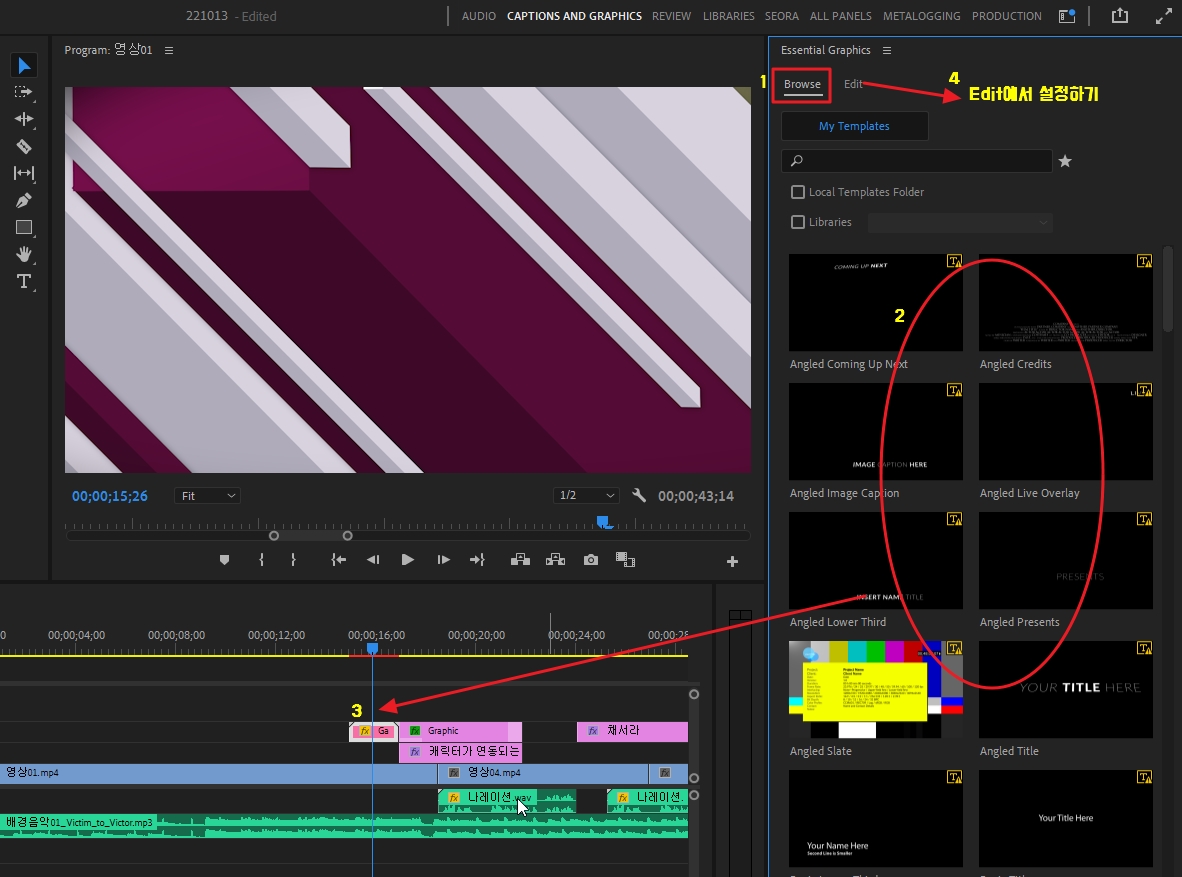Select the Angled Coming Up Next template
This screenshot has width=1182, height=877.
pos(876,302)
